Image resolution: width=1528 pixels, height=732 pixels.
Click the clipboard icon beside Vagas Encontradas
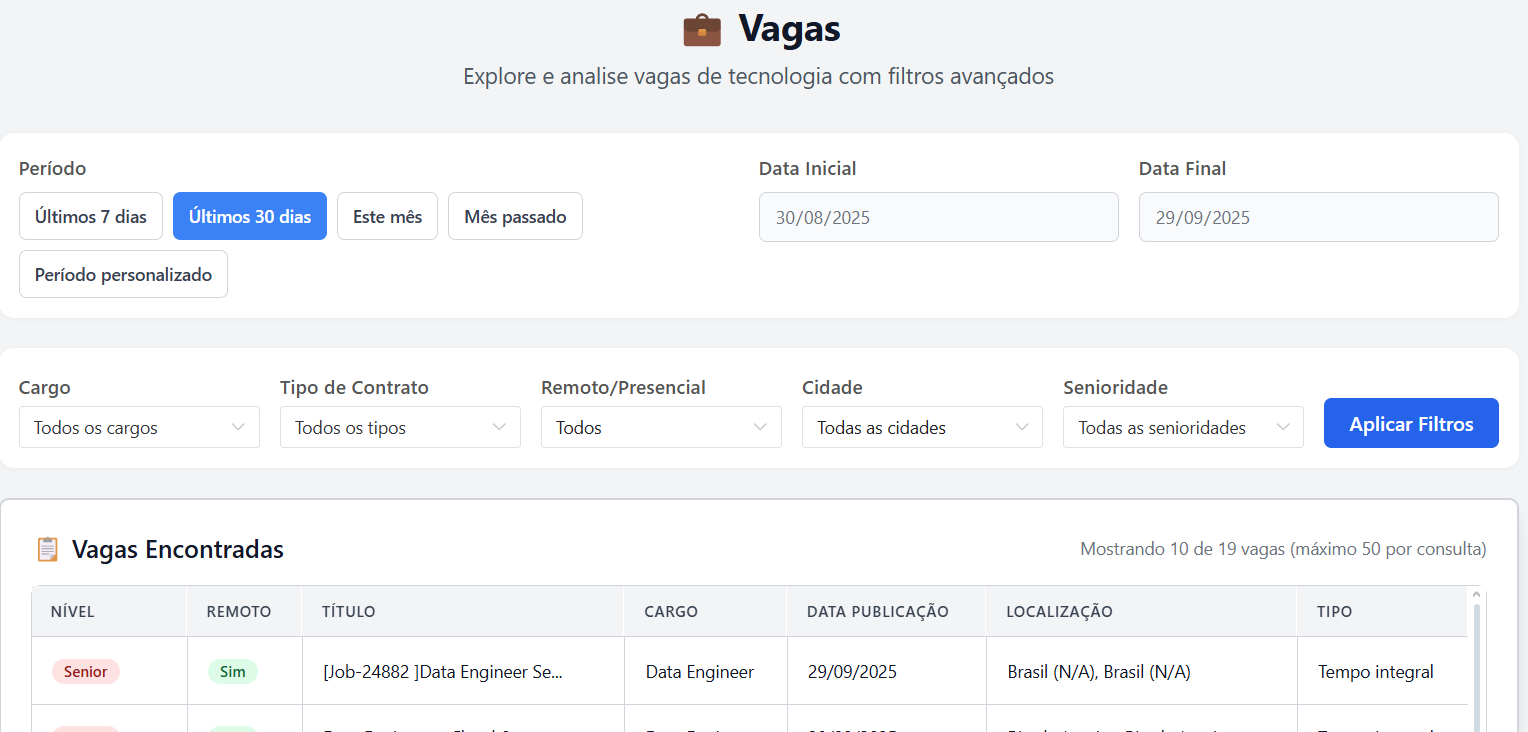[x=47, y=549]
